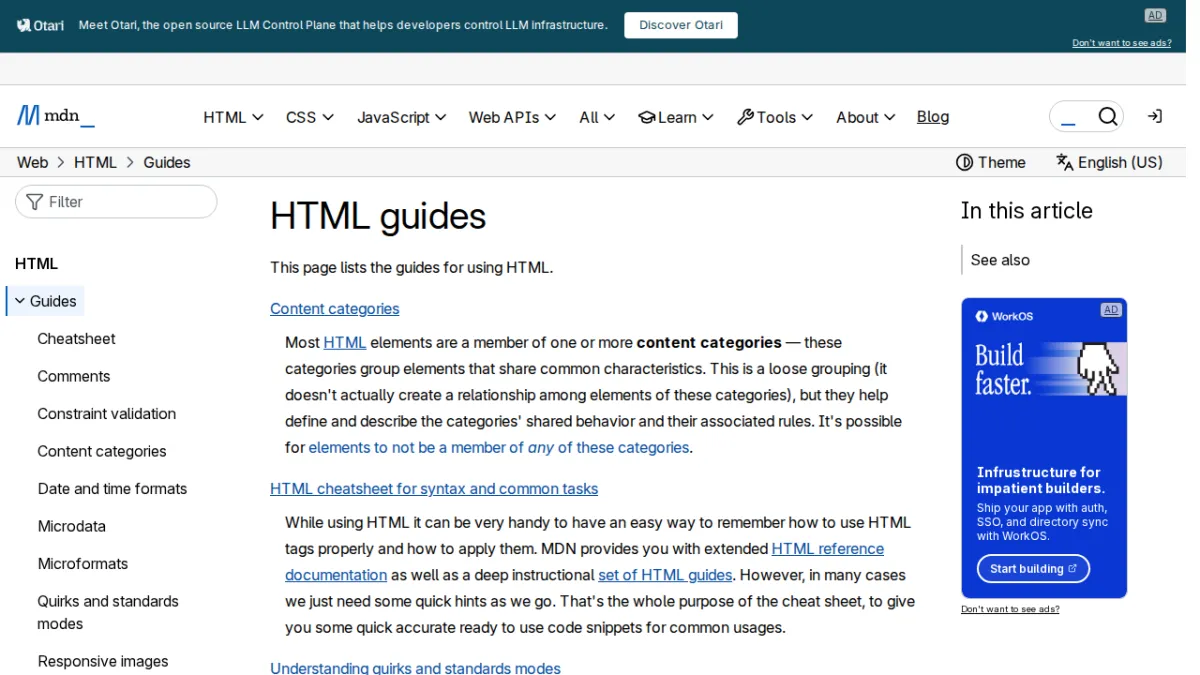Select Cheatsheet in the sidebar
This screenshot has width=1200, height=675.
pos(77,339)
